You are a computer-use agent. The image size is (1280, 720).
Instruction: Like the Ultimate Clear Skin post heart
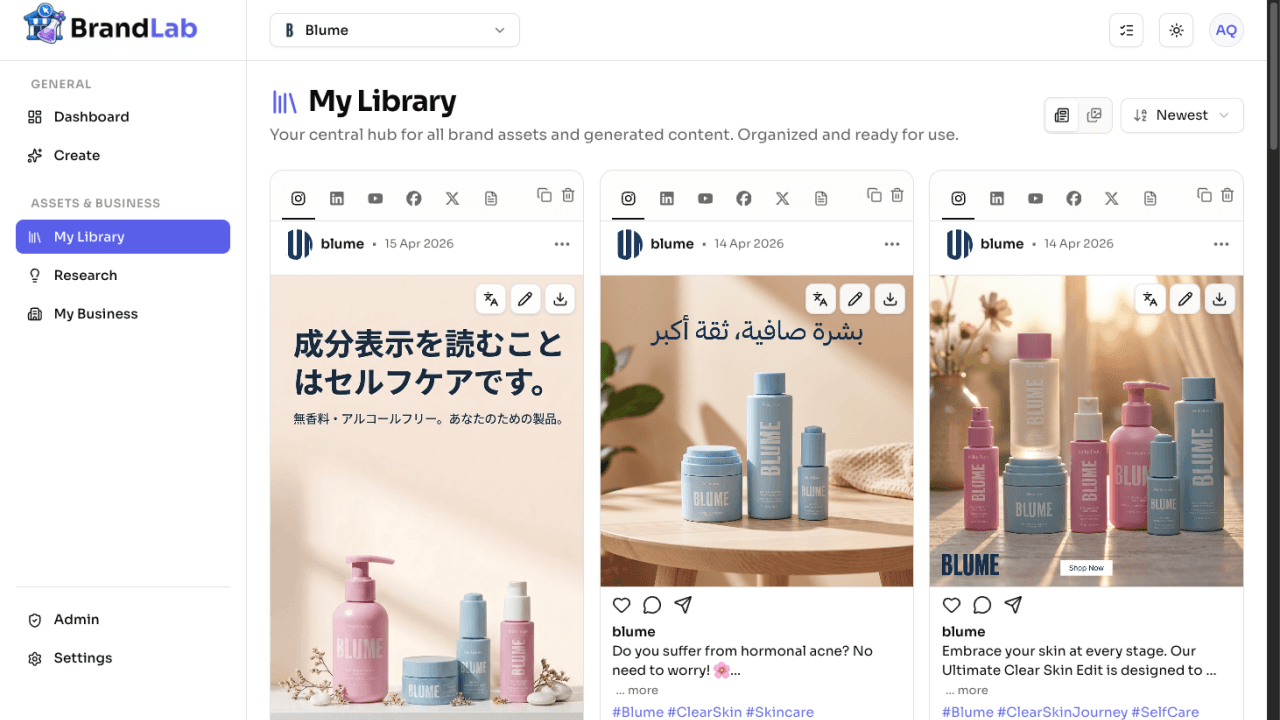pyautogui.click(x=952, y=605)
